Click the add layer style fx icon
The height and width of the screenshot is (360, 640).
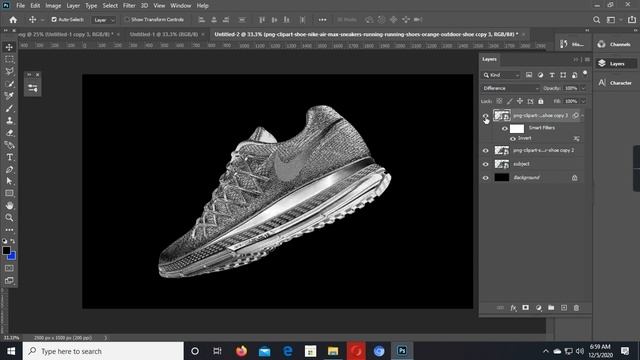[513, 308]
